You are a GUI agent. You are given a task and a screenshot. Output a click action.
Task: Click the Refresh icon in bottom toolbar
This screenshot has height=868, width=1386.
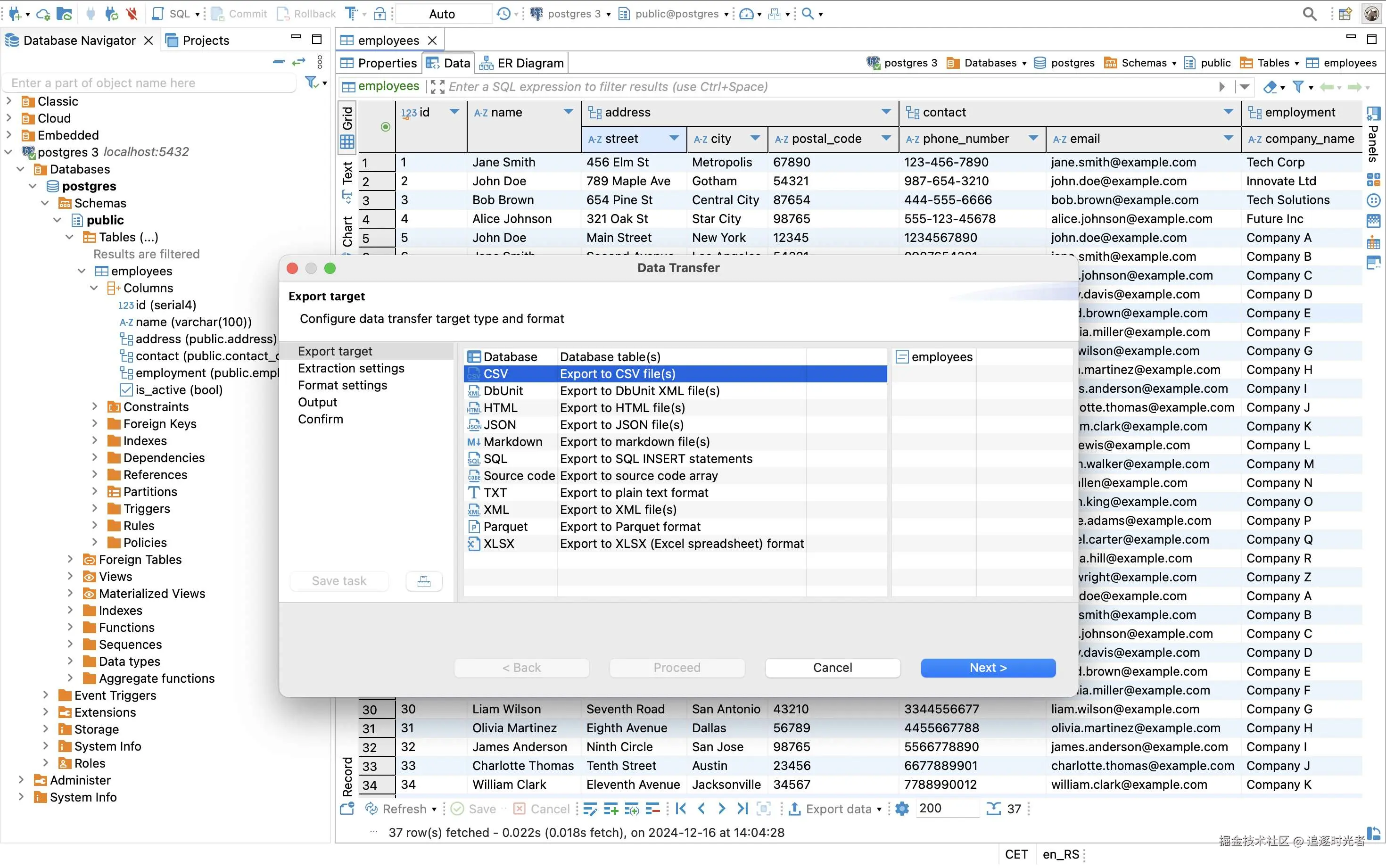pos(372,809)
